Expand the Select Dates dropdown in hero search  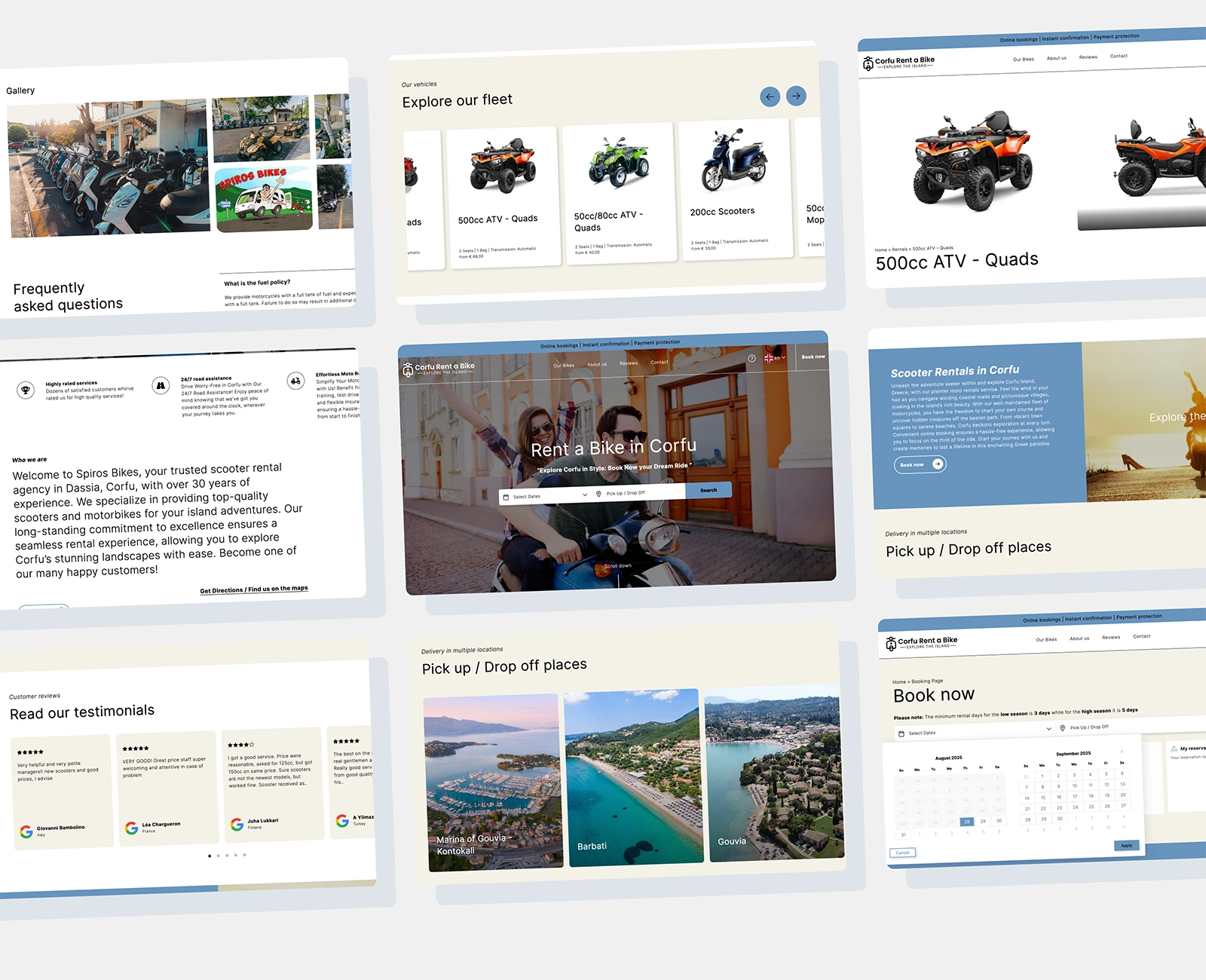585,495
